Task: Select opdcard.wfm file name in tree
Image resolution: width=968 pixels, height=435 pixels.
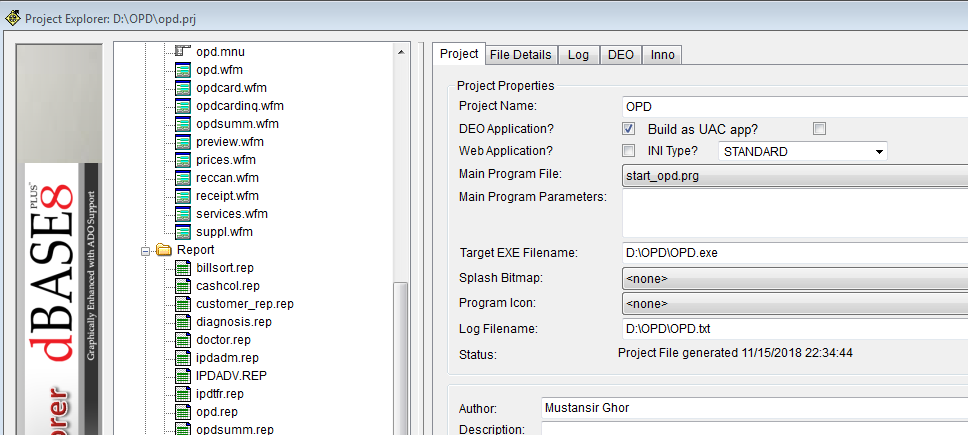Action: [232, 88]
